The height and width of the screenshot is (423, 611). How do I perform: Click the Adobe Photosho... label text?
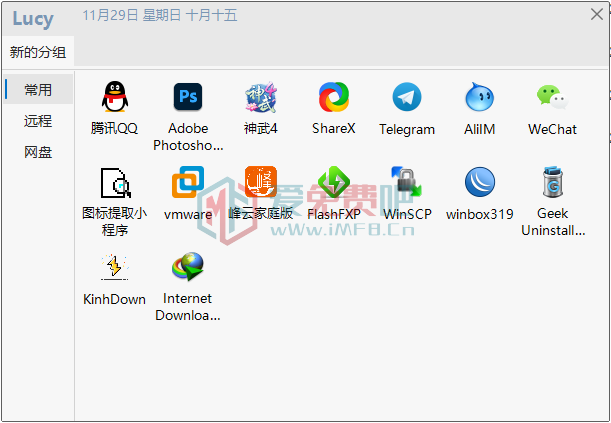point(188,137)
